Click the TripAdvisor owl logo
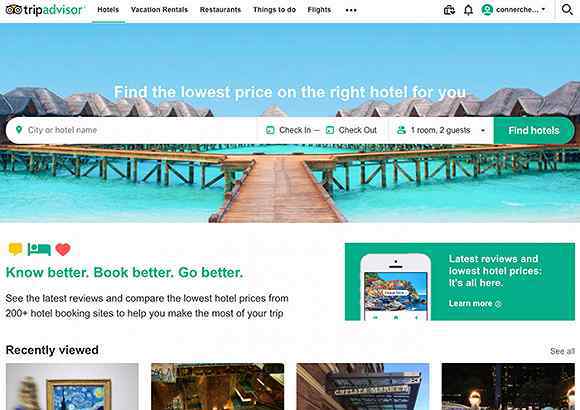This screenshot has width=580, height=410. [x=14, y=10]
